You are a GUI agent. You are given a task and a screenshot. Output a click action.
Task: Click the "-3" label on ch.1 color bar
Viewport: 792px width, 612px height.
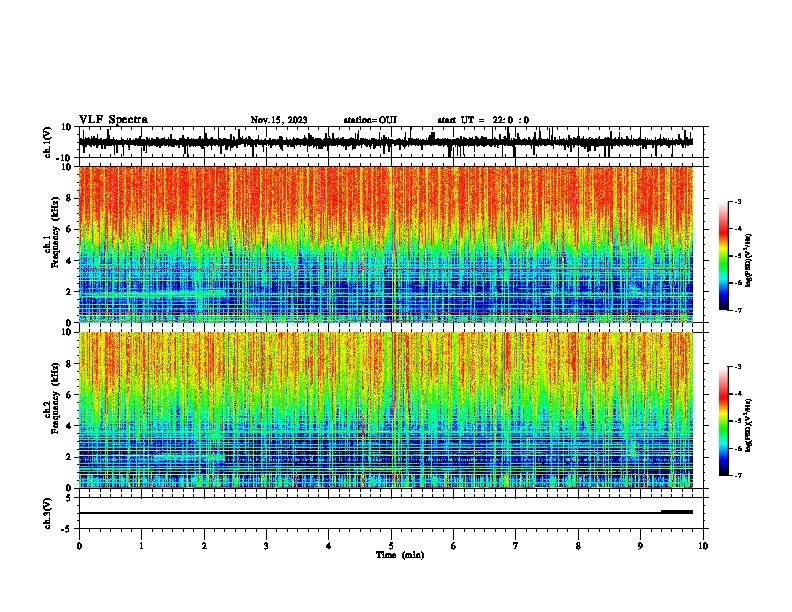(x=738, y=201)
